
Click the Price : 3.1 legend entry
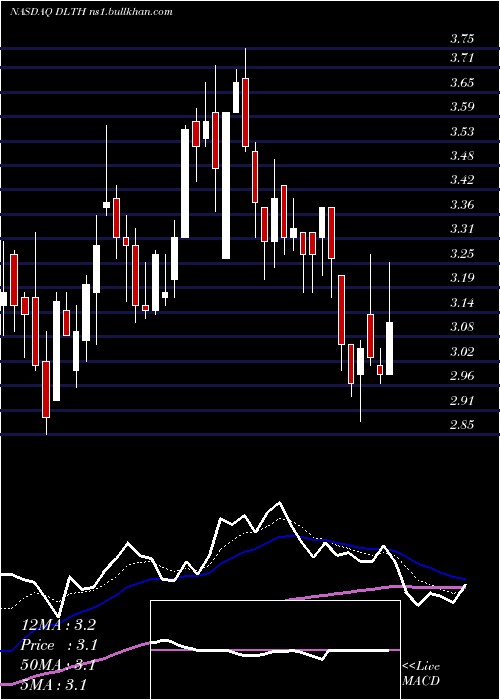[59, 645]
